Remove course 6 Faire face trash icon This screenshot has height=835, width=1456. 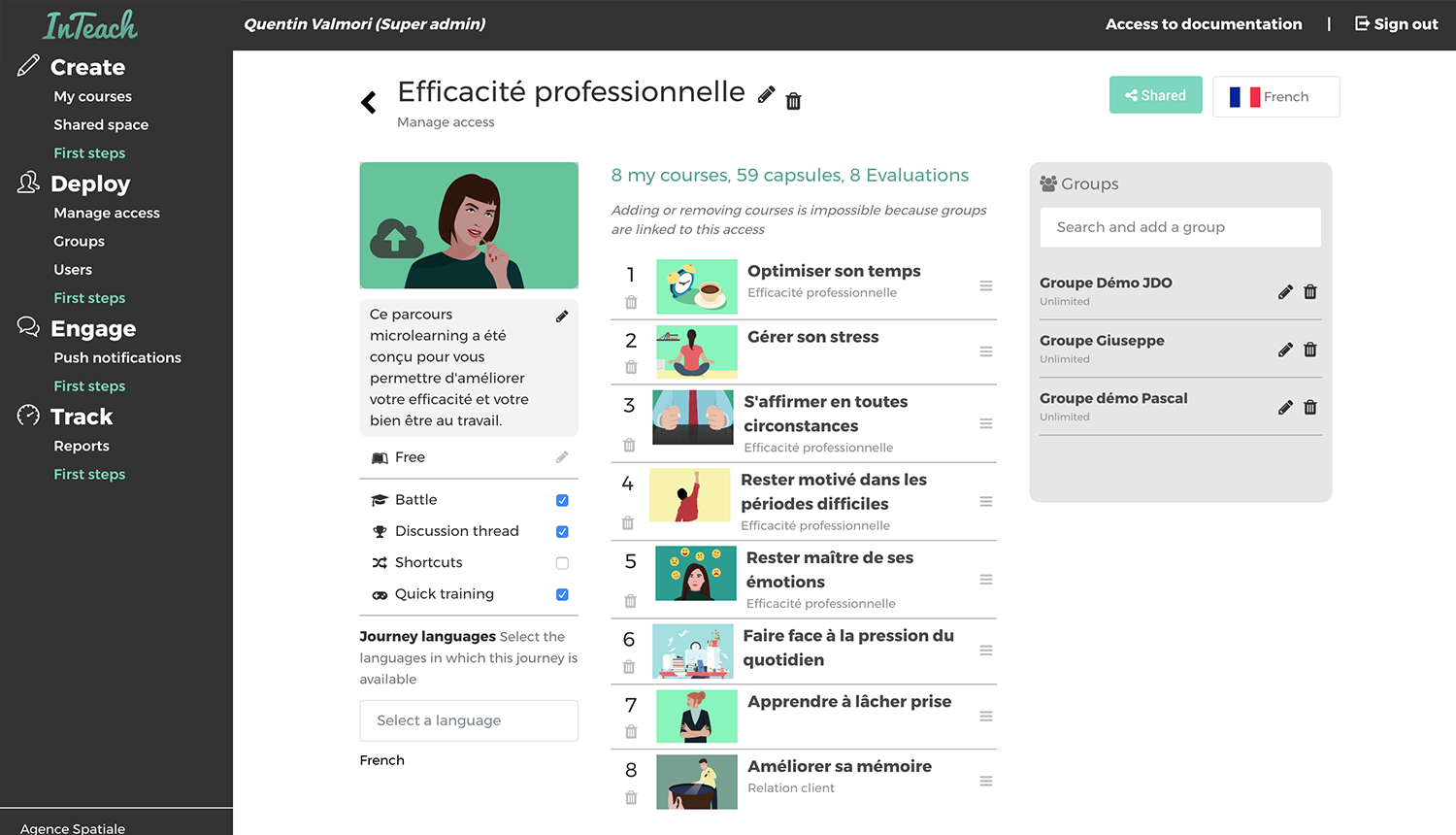pos(629,667)
